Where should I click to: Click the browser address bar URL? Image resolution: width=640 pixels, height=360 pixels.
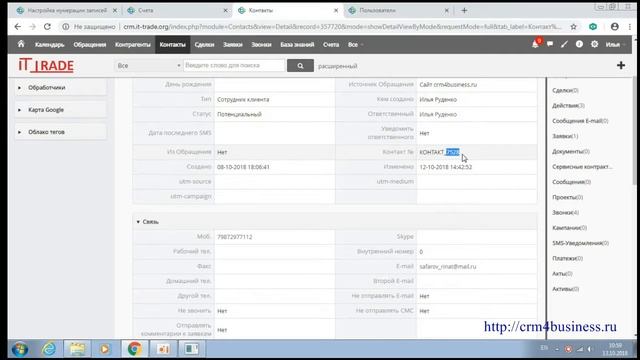point(342,27)
